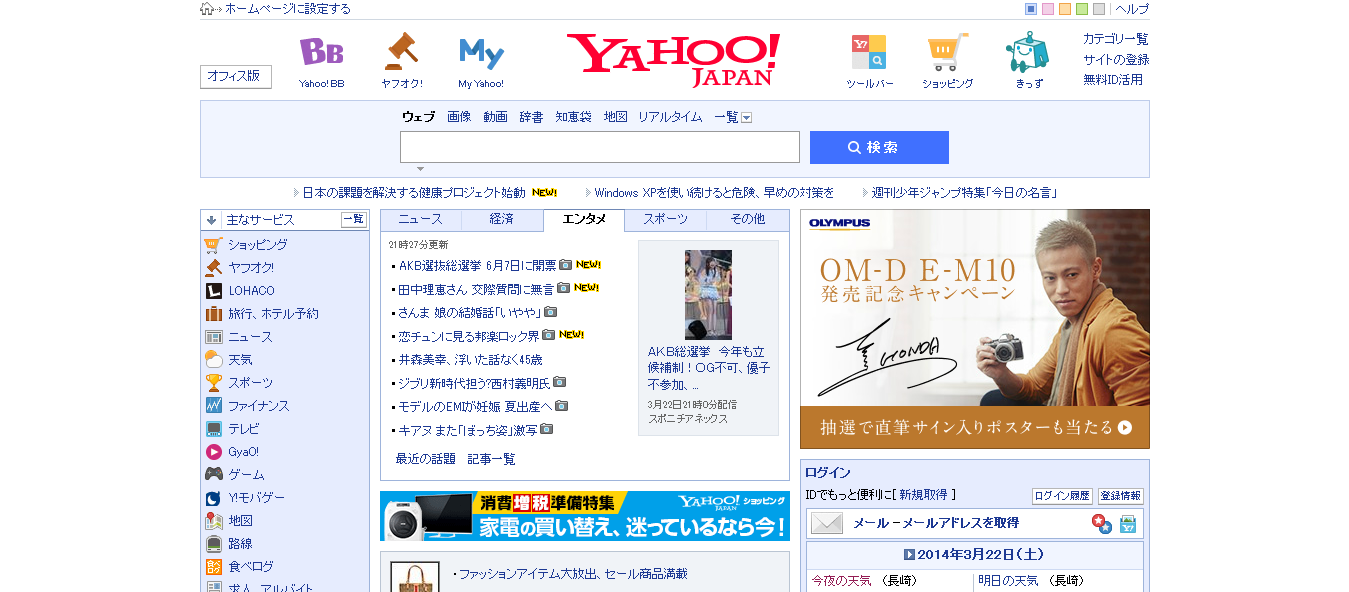Screen dimensions: 1349x592
Task: Open the 一覧 button in 主なサービス header
Action: tap(354, 220)
